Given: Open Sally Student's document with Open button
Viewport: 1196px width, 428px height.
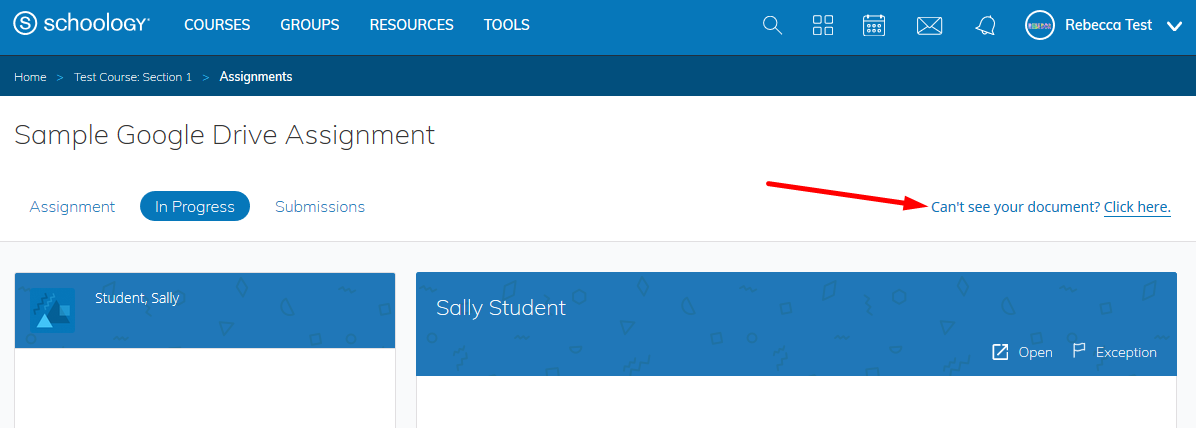Looking at the screenshot, I should coord(1022,352).
